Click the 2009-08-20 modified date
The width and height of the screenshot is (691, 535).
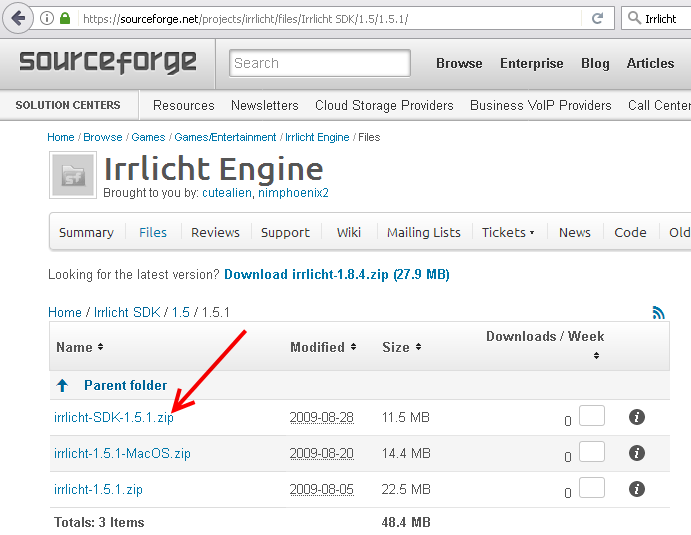pos(322,453)
